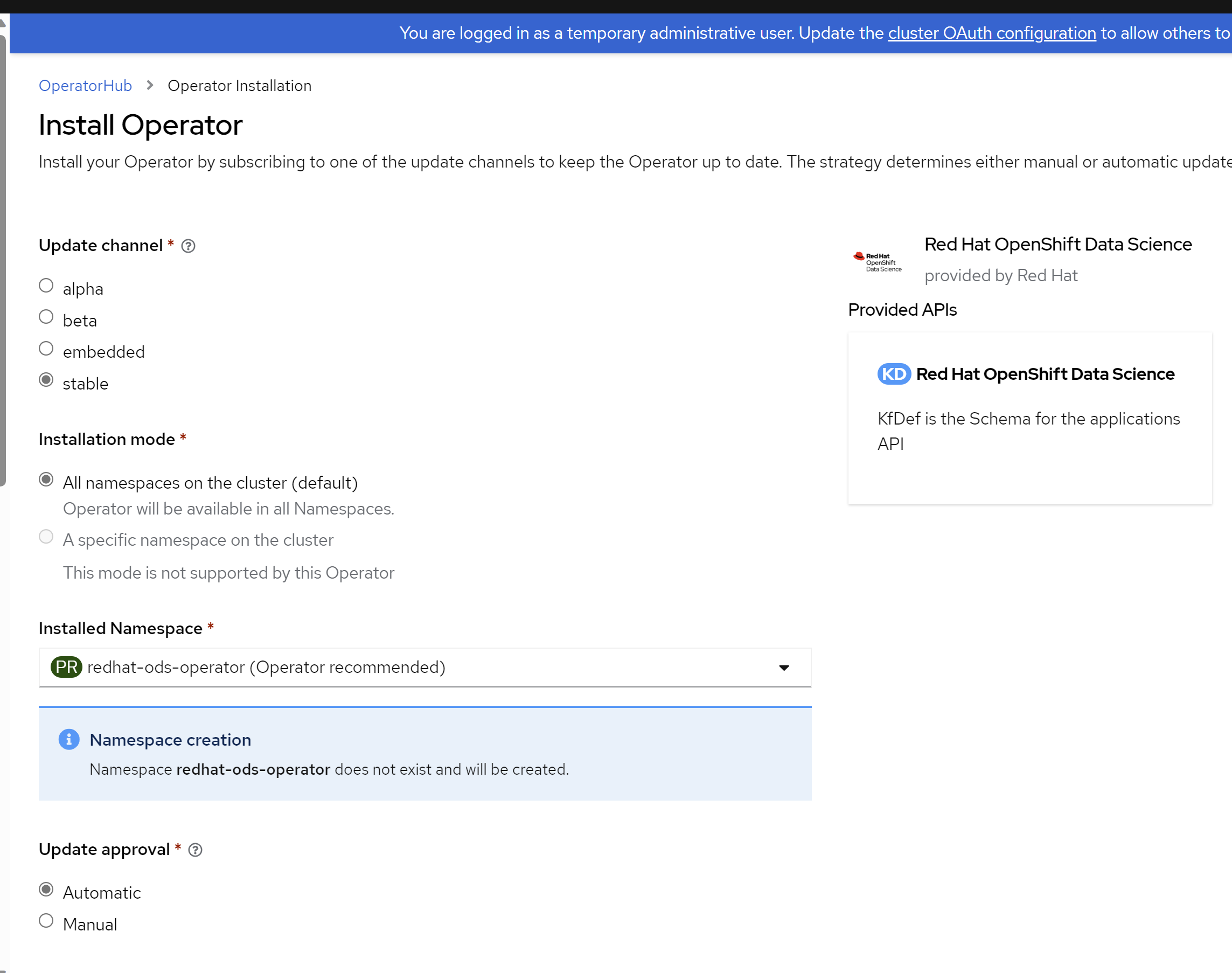
Task: Set update approval to Manual
Action: (x=46, y=921)
